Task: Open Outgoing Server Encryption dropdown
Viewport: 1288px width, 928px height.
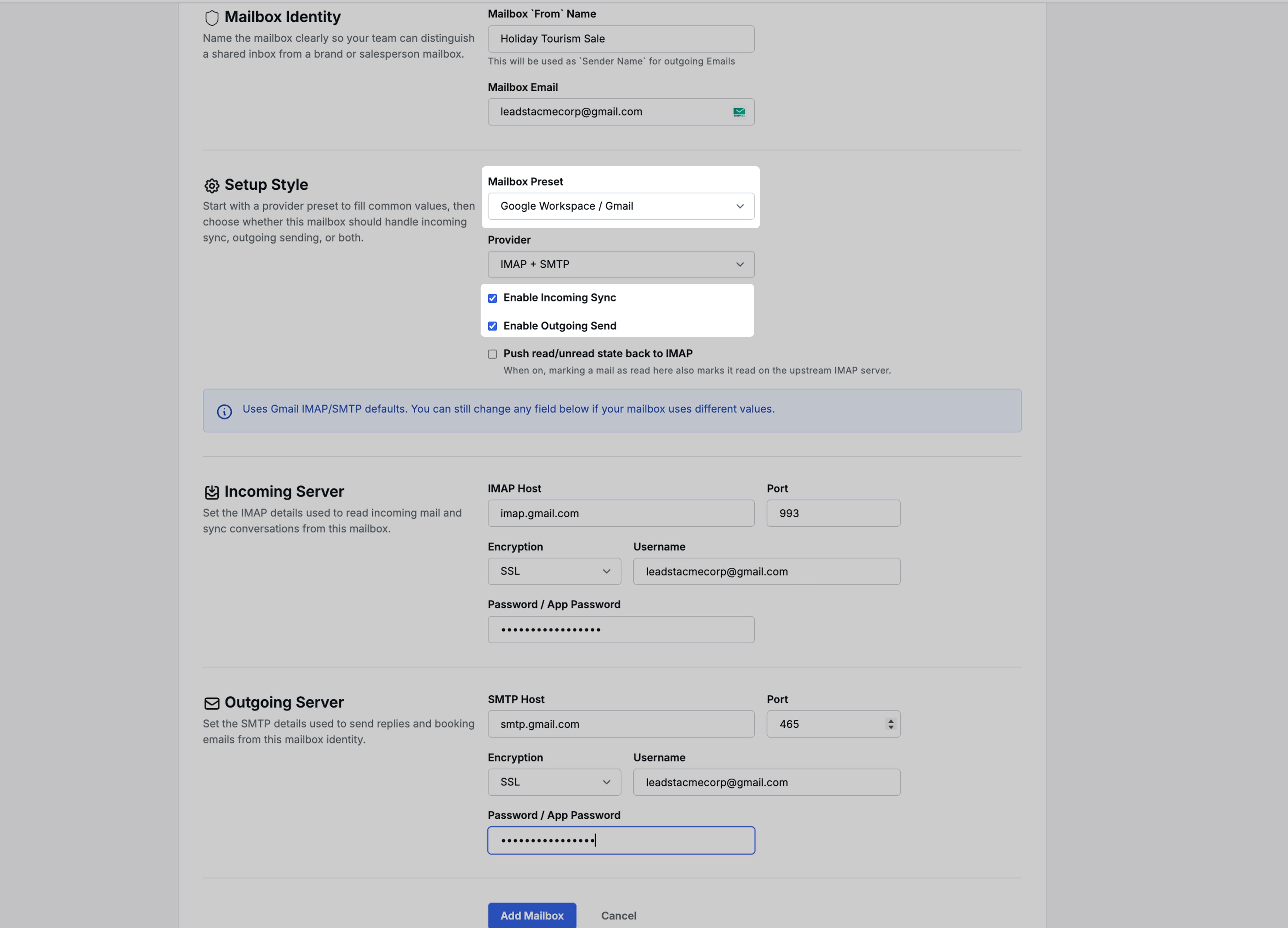Action: [554, 782]
